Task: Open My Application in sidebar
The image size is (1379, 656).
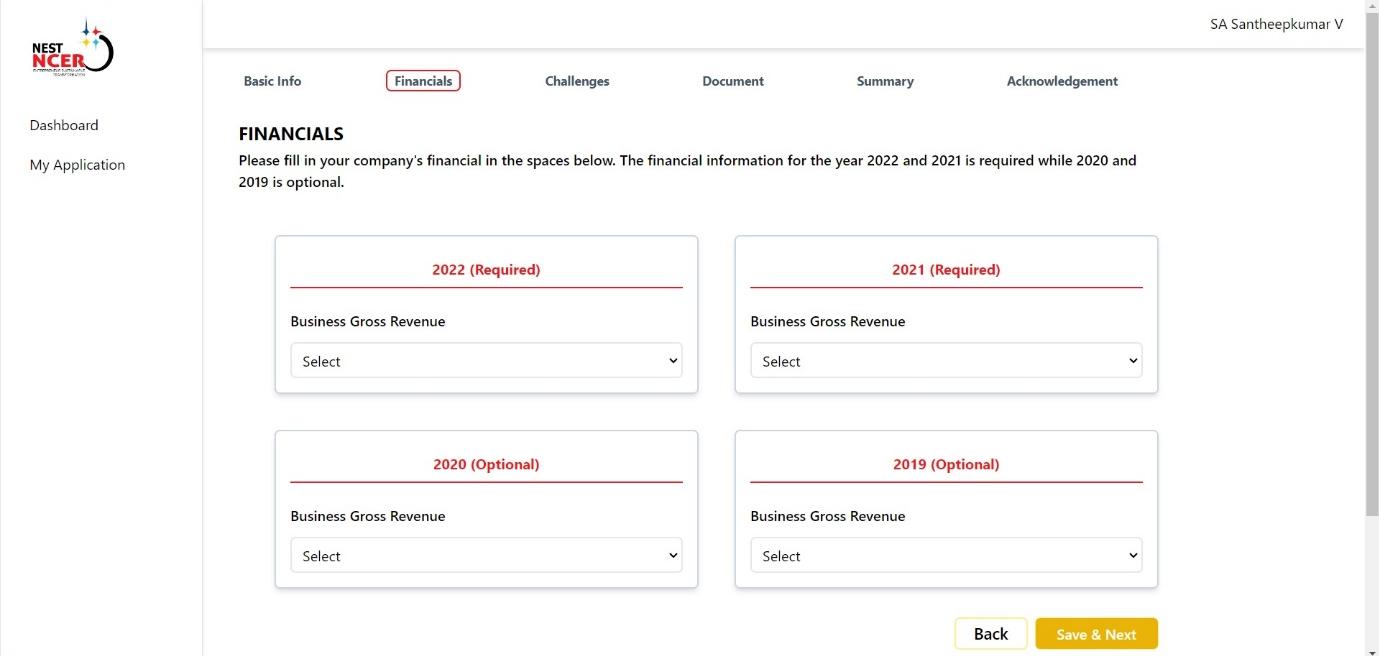Action: coord(77,165)
